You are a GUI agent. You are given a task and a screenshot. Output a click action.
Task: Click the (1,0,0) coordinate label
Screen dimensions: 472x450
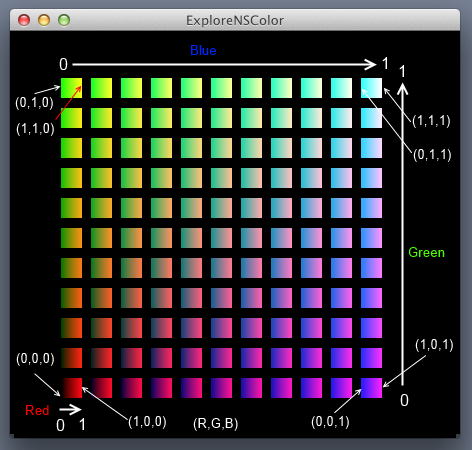pyautogui.click(x=147, y=422)
